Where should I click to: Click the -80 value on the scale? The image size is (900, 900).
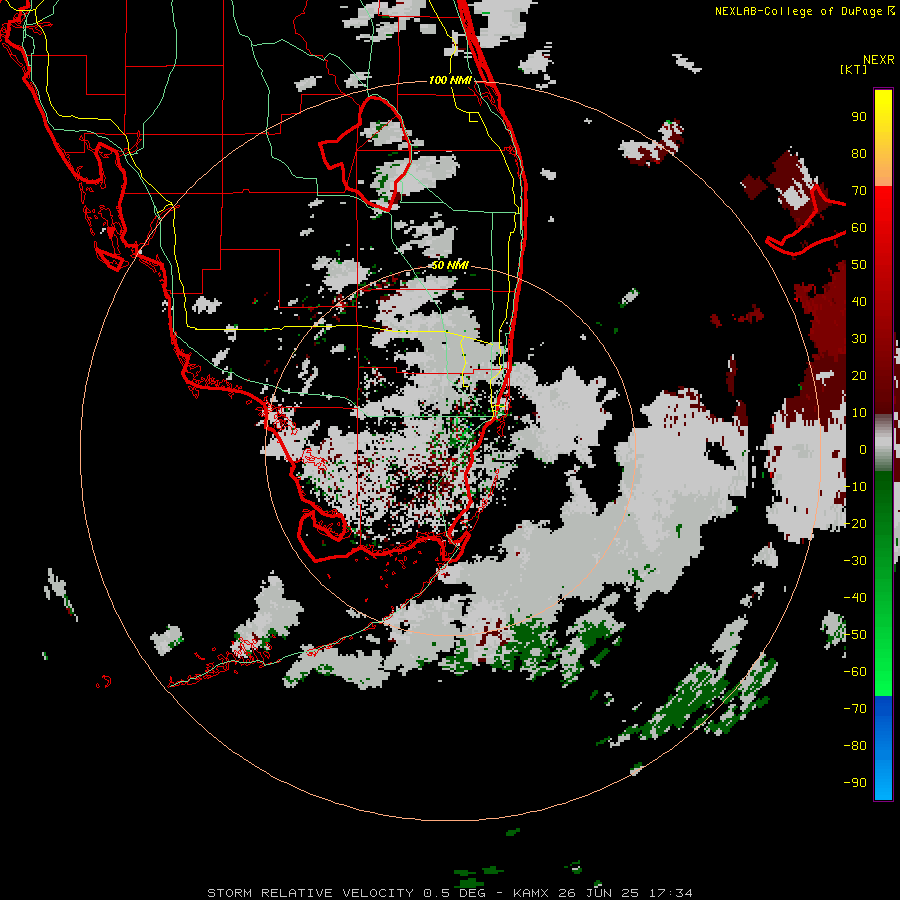pos(855,746)
